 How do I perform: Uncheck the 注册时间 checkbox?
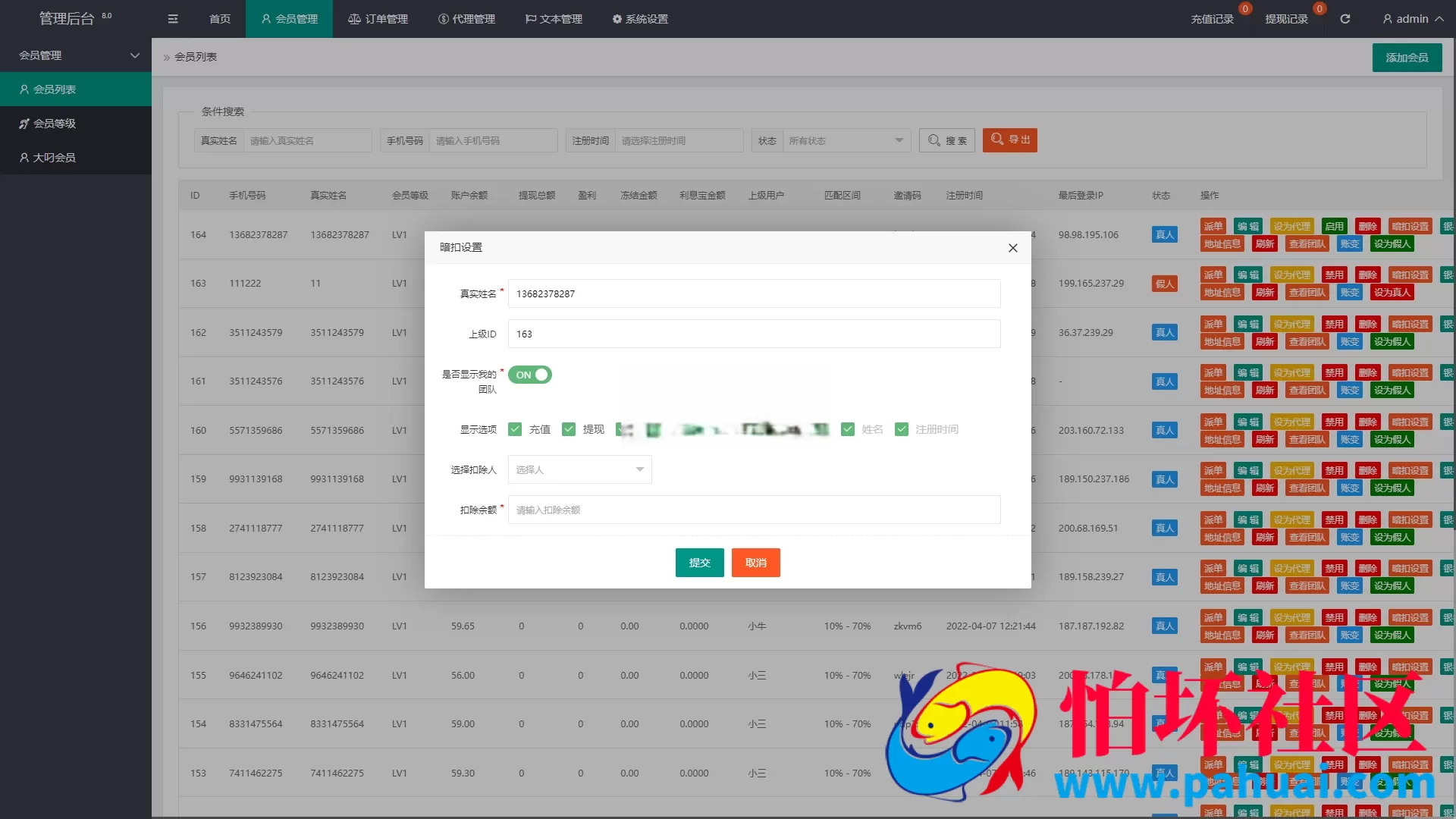902,429
